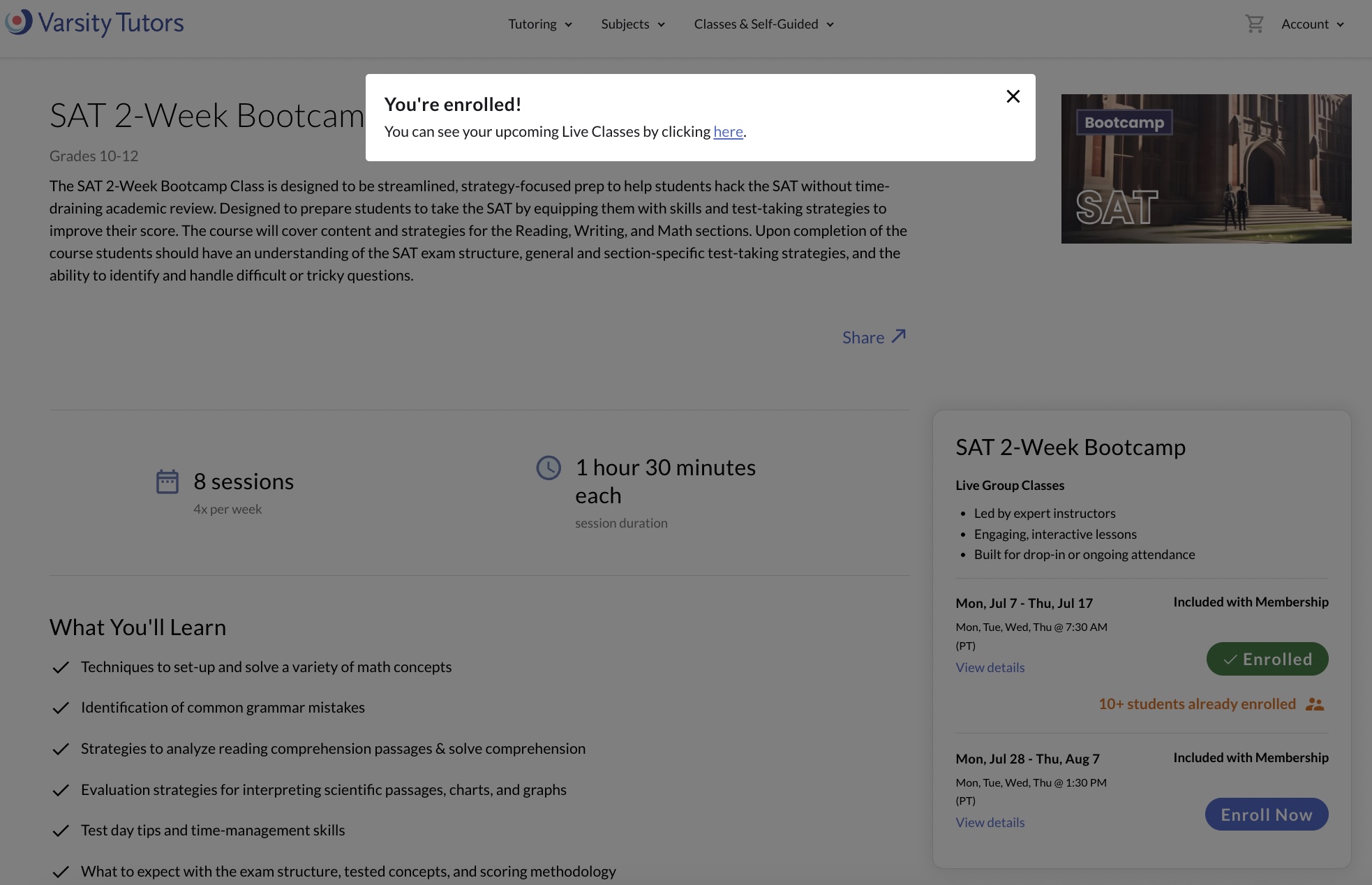The width and height of the screenshot is (1372, 885).
Task: Expand the Tutoring dropdown menu
Action: coord(539,24)
